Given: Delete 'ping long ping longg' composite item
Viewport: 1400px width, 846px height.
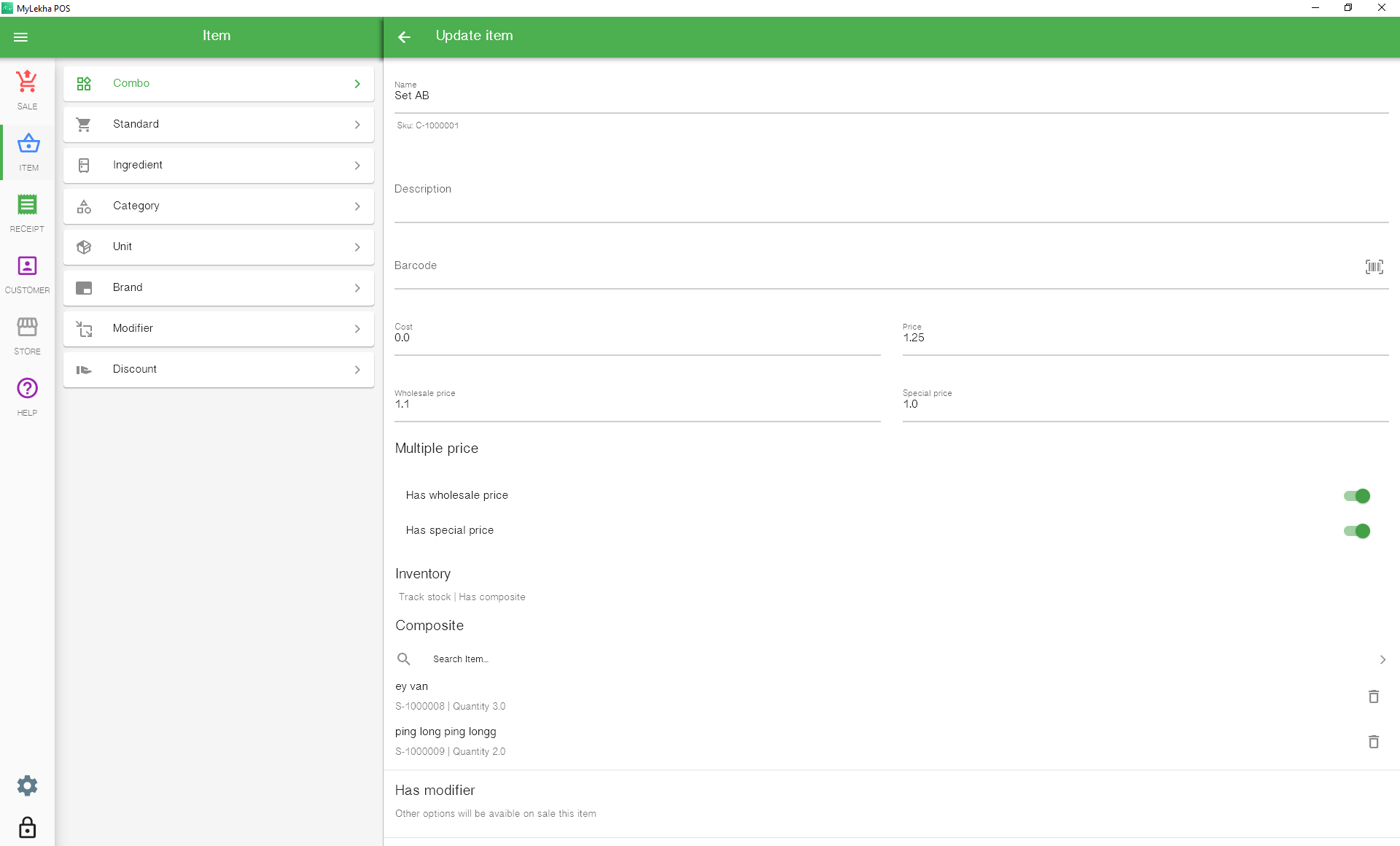Looking at the screenshot, I should coord(1374,742).
